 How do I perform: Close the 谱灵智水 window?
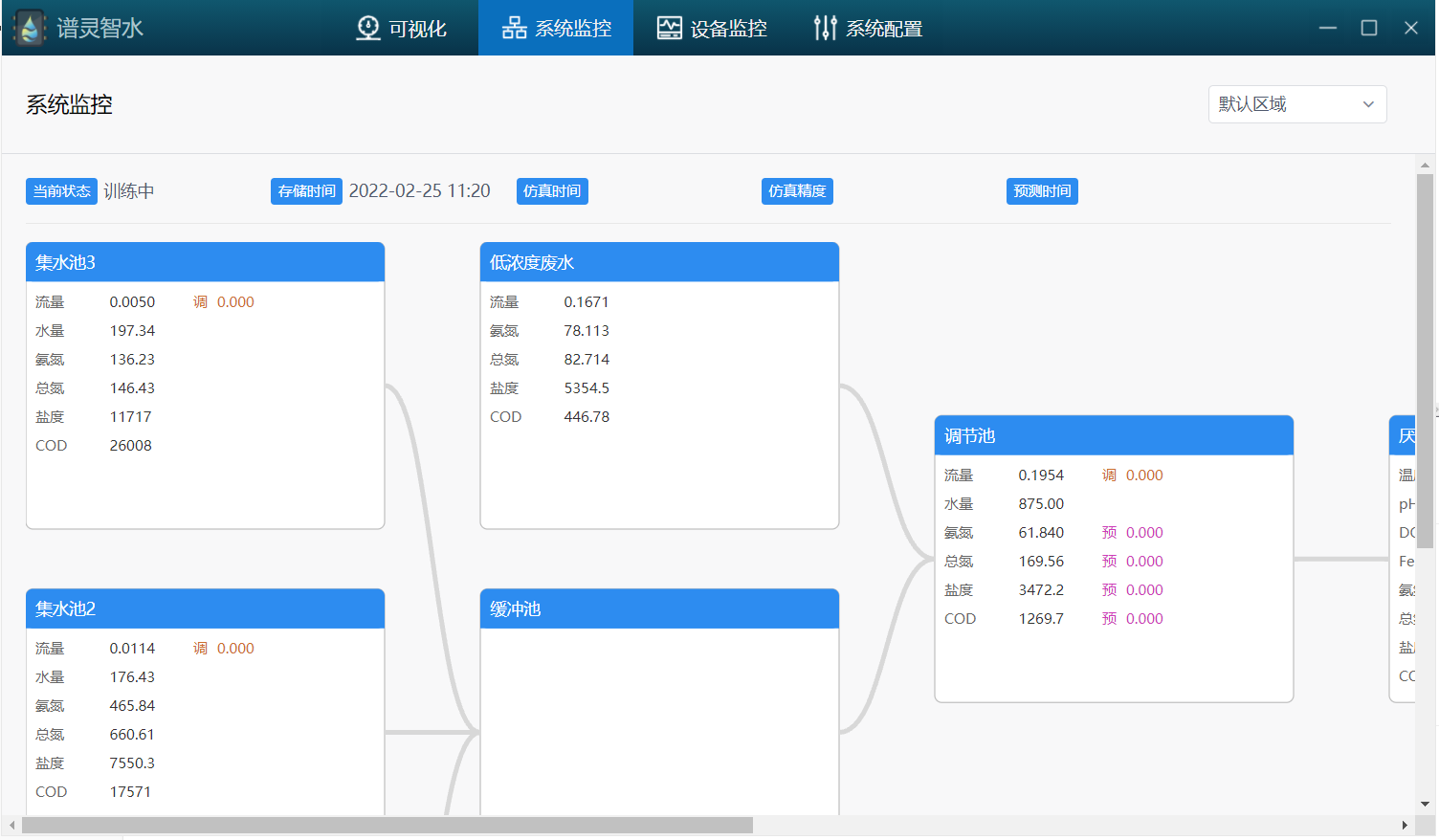[1411, 28]
